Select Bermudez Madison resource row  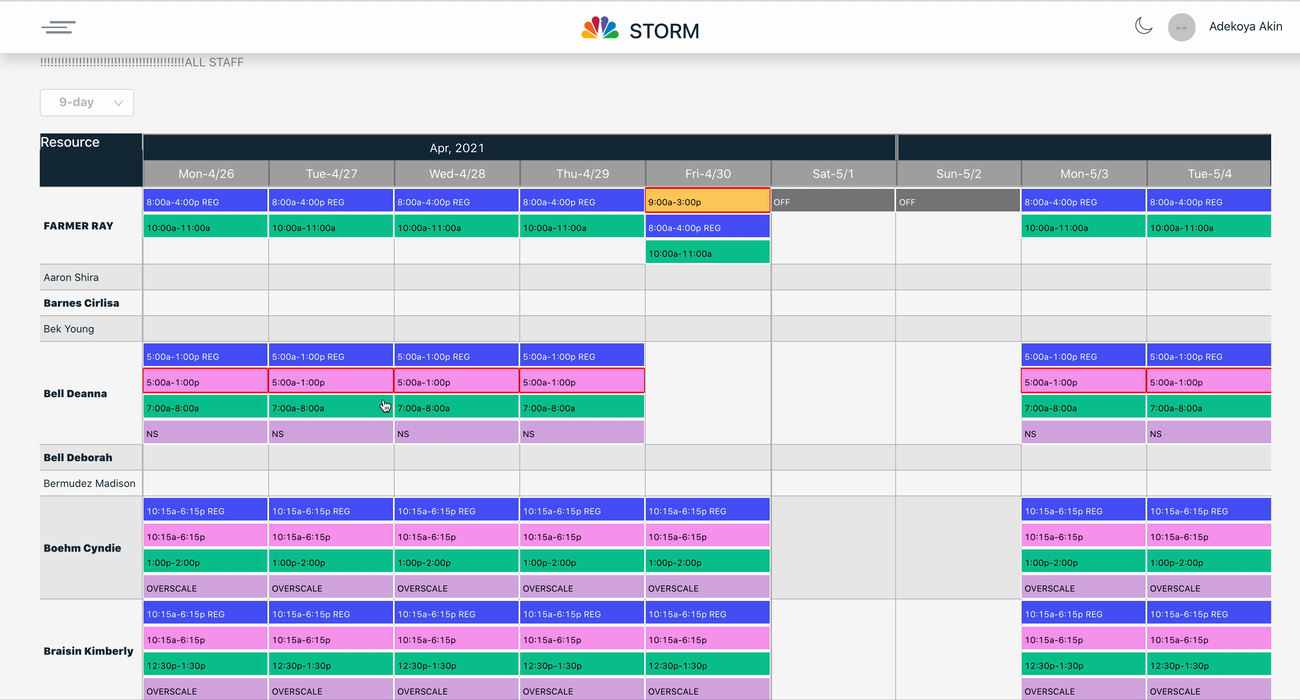(x=91, y=483)
